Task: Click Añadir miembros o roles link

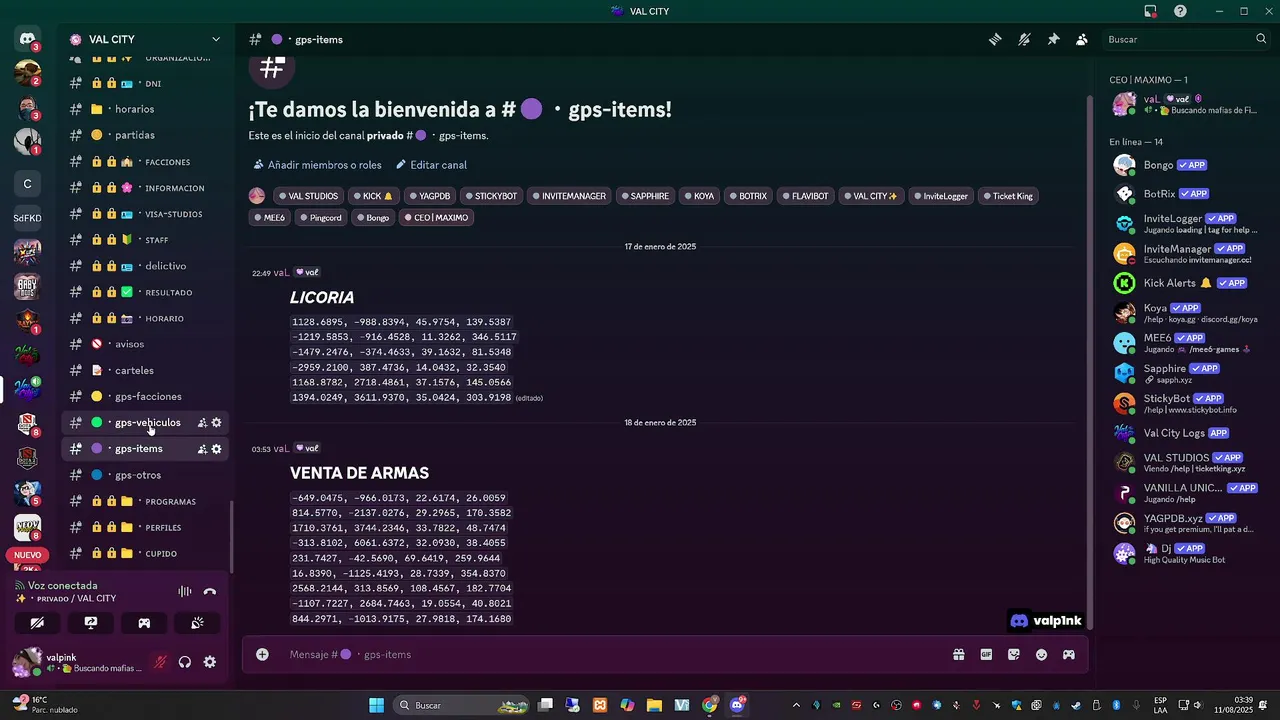Action: [x=317, y=165]
